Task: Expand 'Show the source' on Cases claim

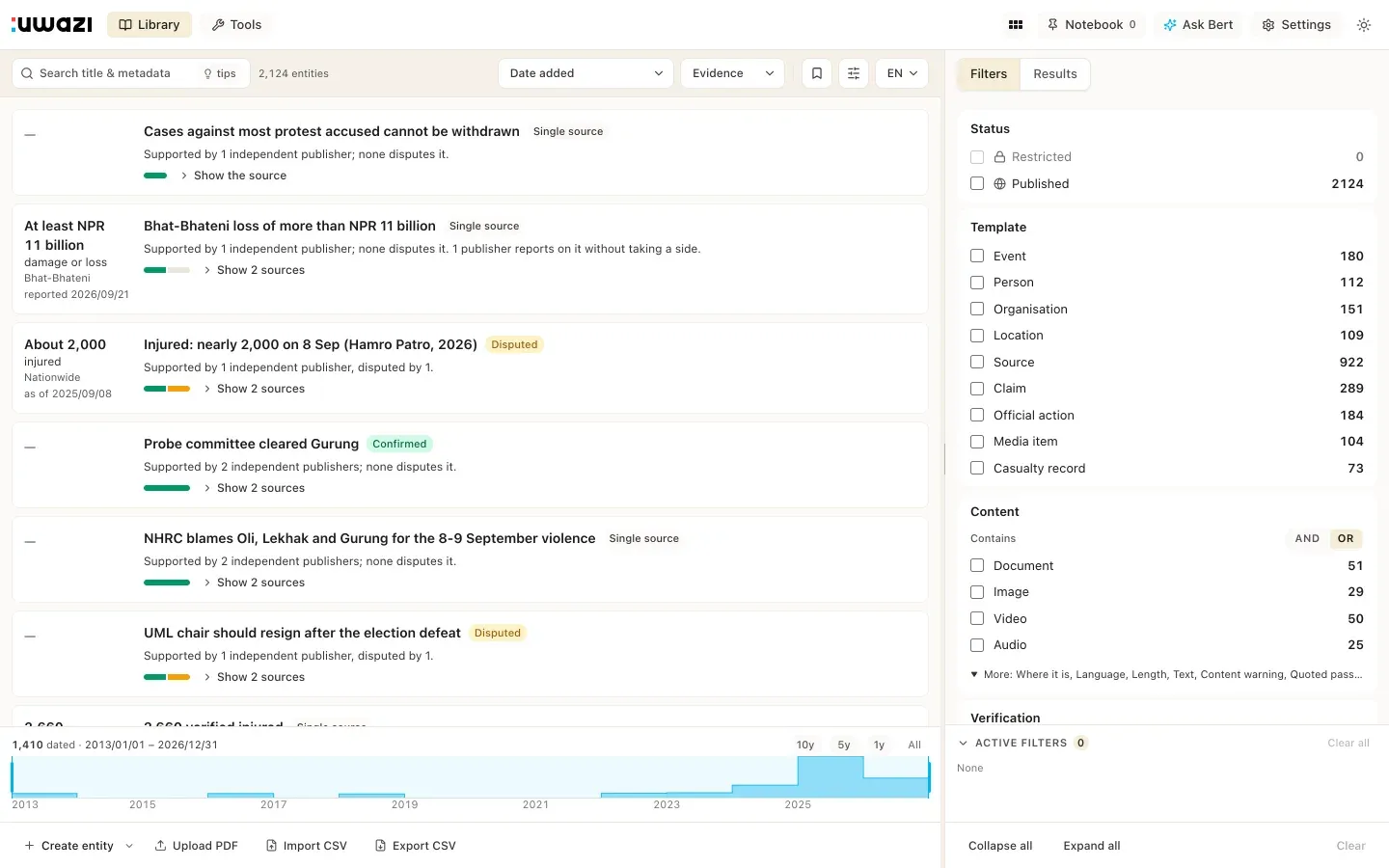Action: click(x=233, y=176)
